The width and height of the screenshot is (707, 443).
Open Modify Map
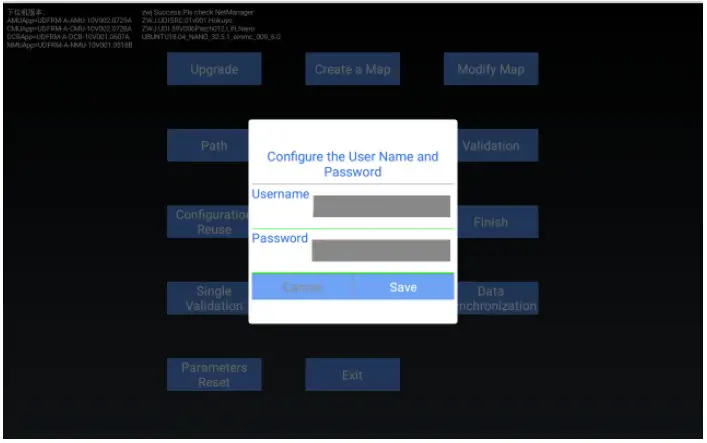(x=491, y=69)
